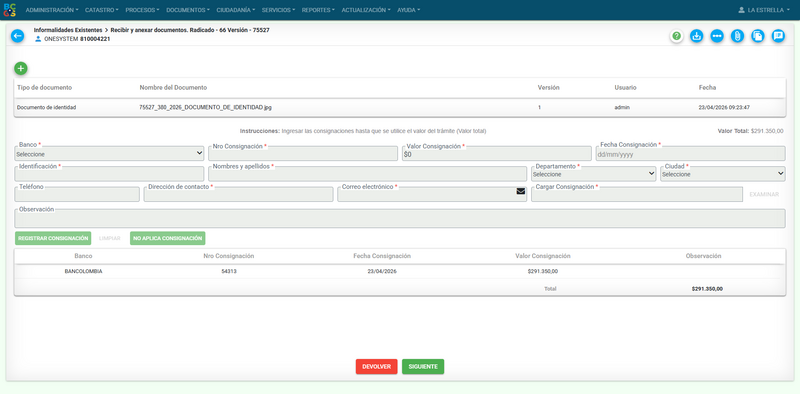Focus the Correo electrónico field
The height and width of the screenshot is (394, 800).
click(432, 194)
